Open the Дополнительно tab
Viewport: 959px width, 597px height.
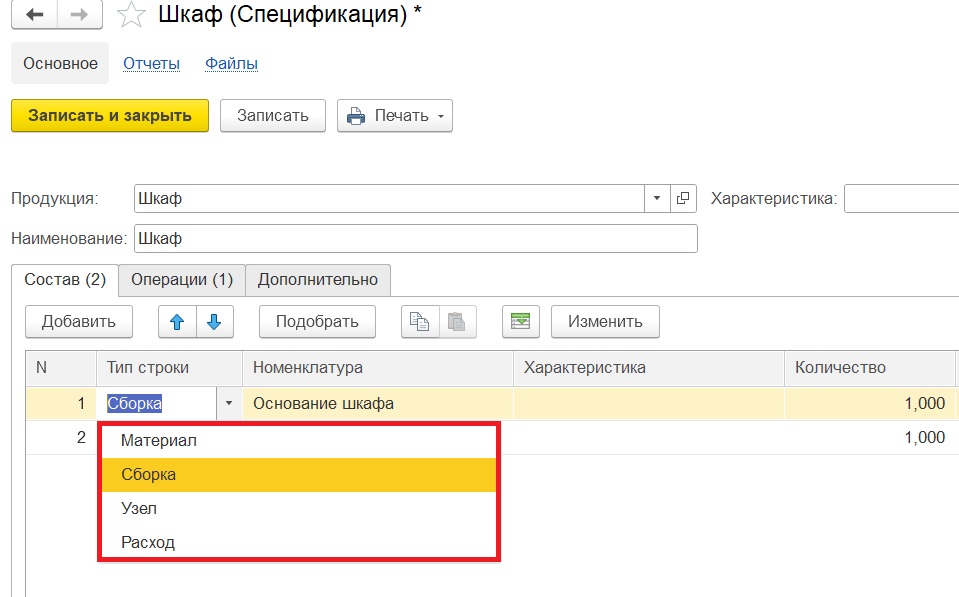317,280
